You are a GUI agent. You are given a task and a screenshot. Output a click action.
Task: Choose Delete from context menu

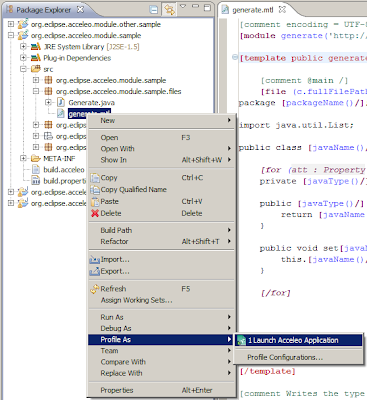(161, 213)
